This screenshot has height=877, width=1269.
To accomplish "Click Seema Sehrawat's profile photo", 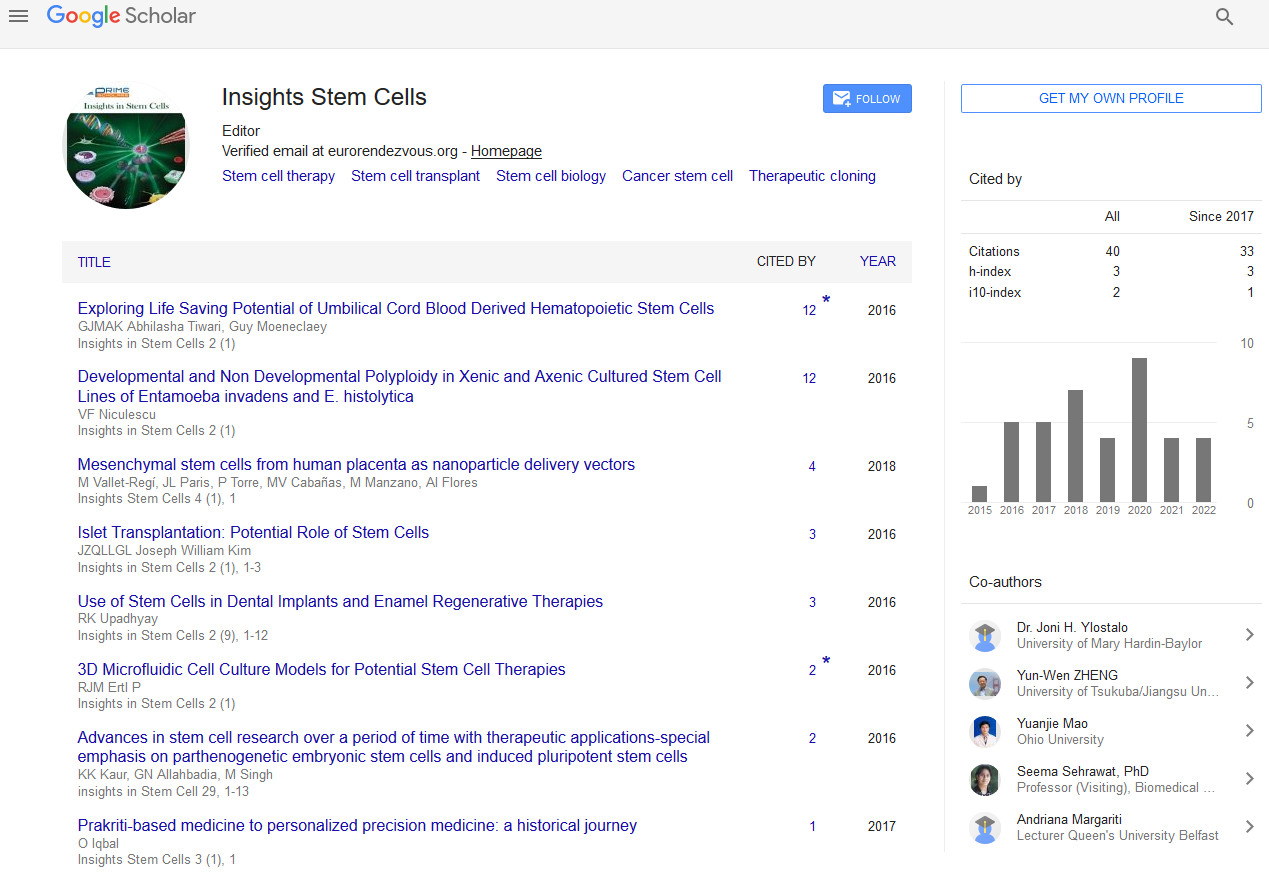I will tap(985, 779).
